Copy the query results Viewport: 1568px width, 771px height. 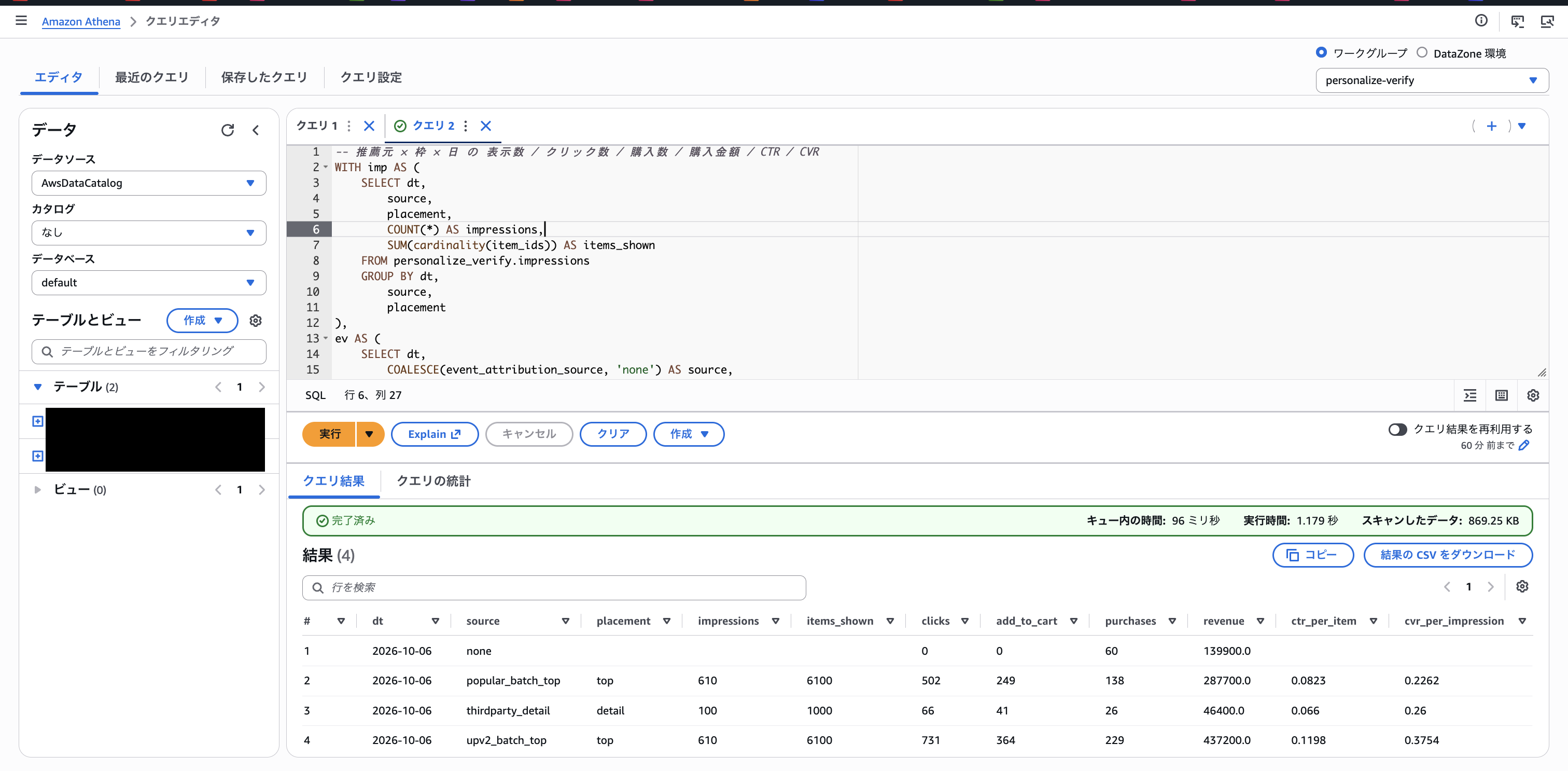click(1313, 555)
